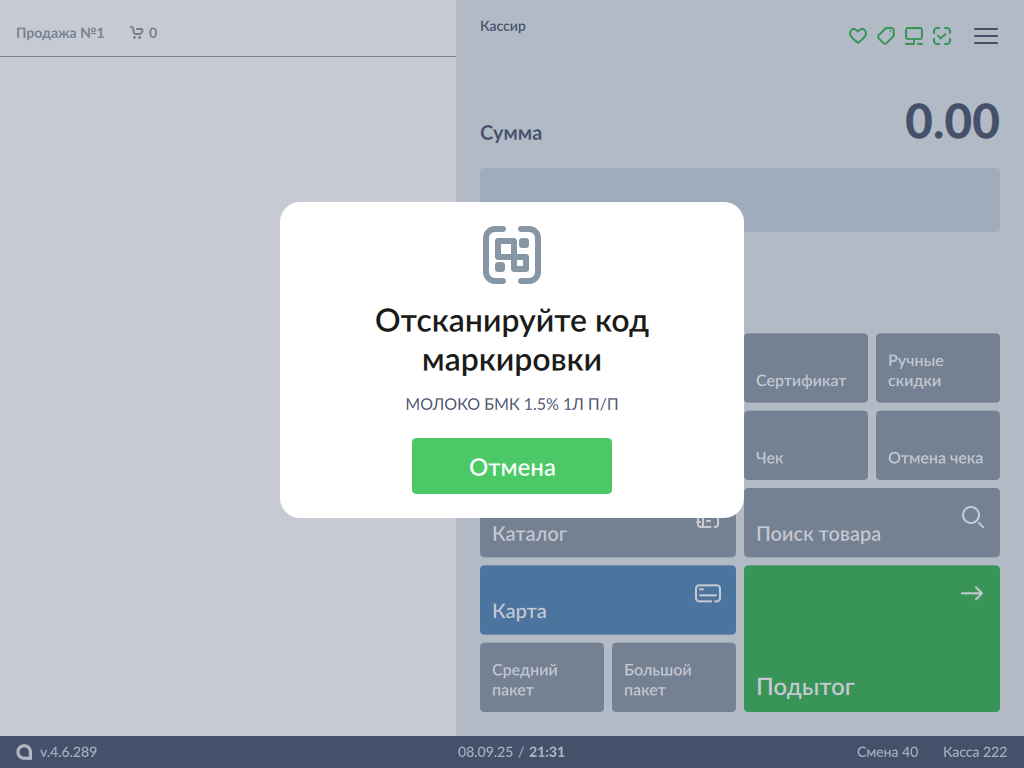
Task: Click the arrow icon on Подытог
Action: (x=971, y=594)
